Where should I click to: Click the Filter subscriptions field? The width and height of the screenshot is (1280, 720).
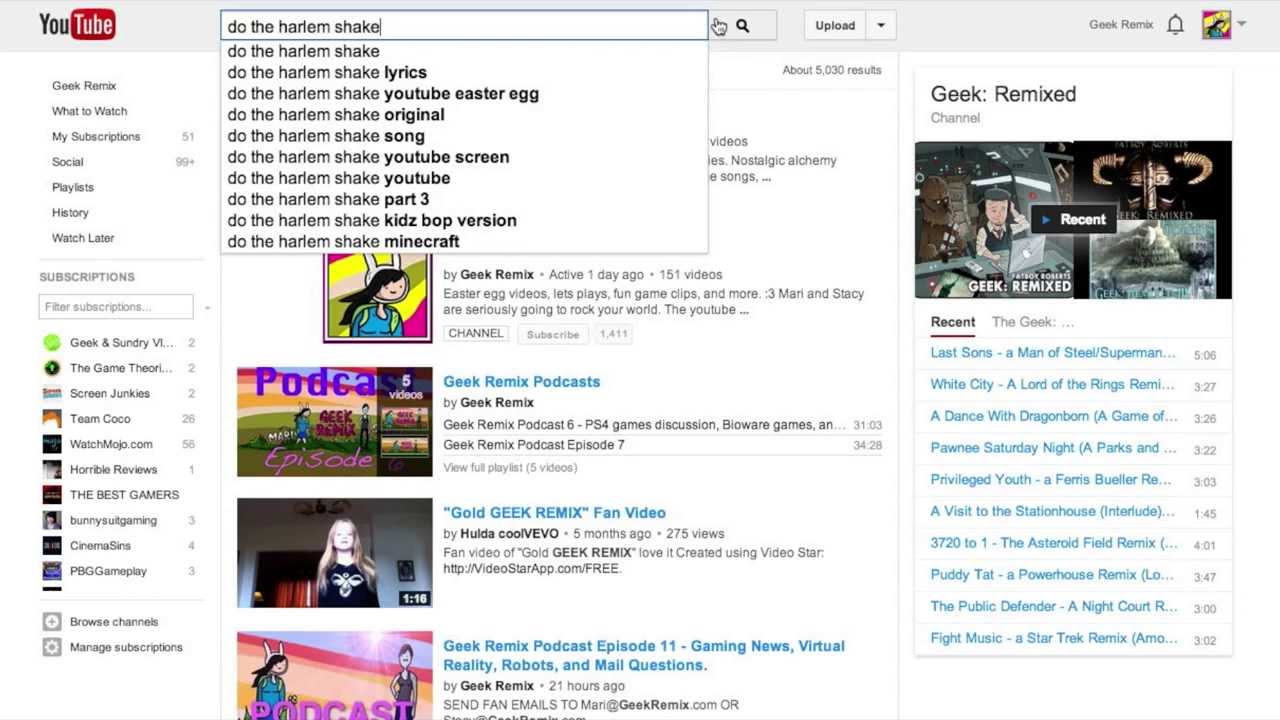click(116, 307)
